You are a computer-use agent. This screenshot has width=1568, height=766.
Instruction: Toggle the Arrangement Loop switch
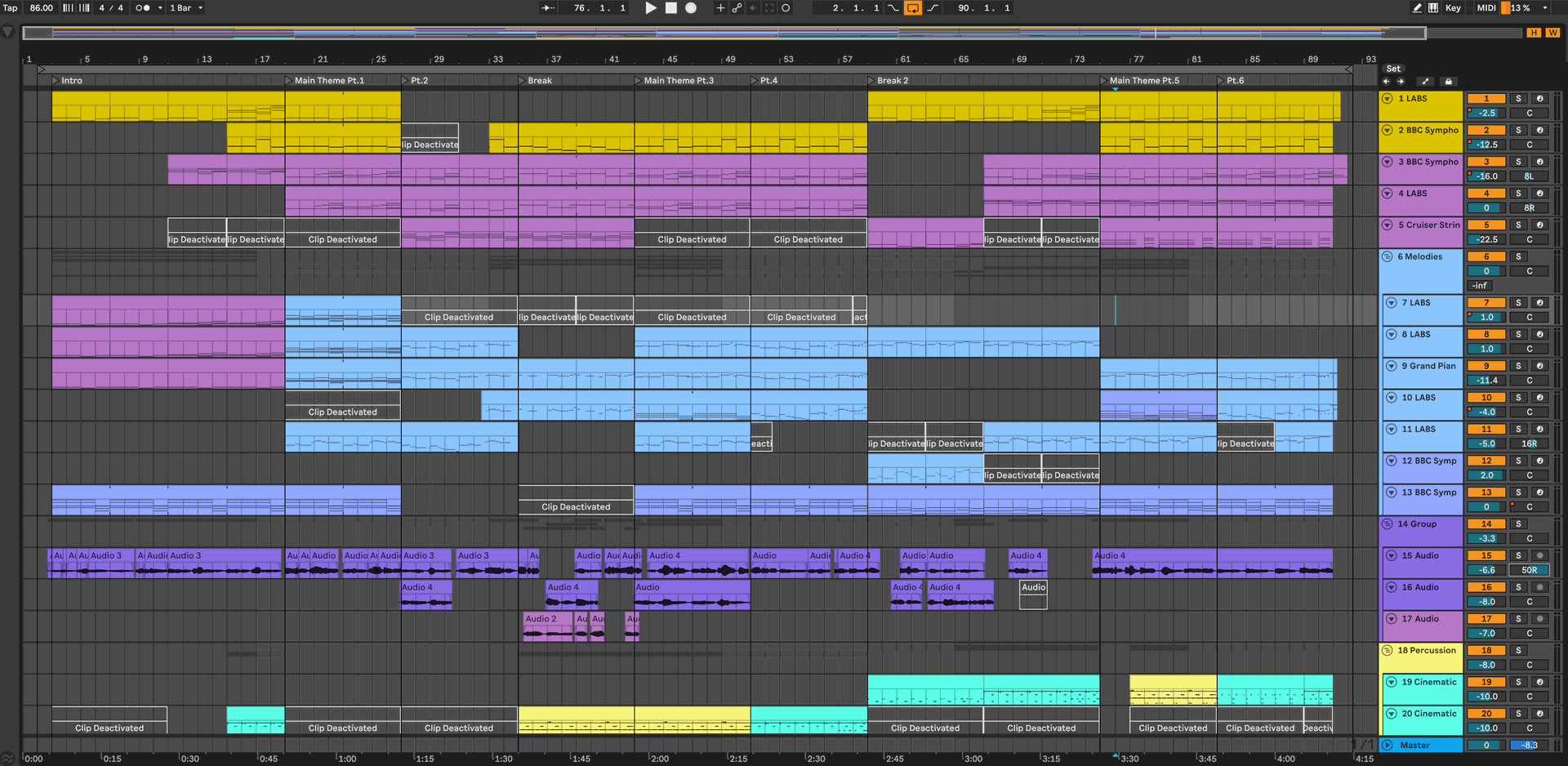(x=913, y=8)
